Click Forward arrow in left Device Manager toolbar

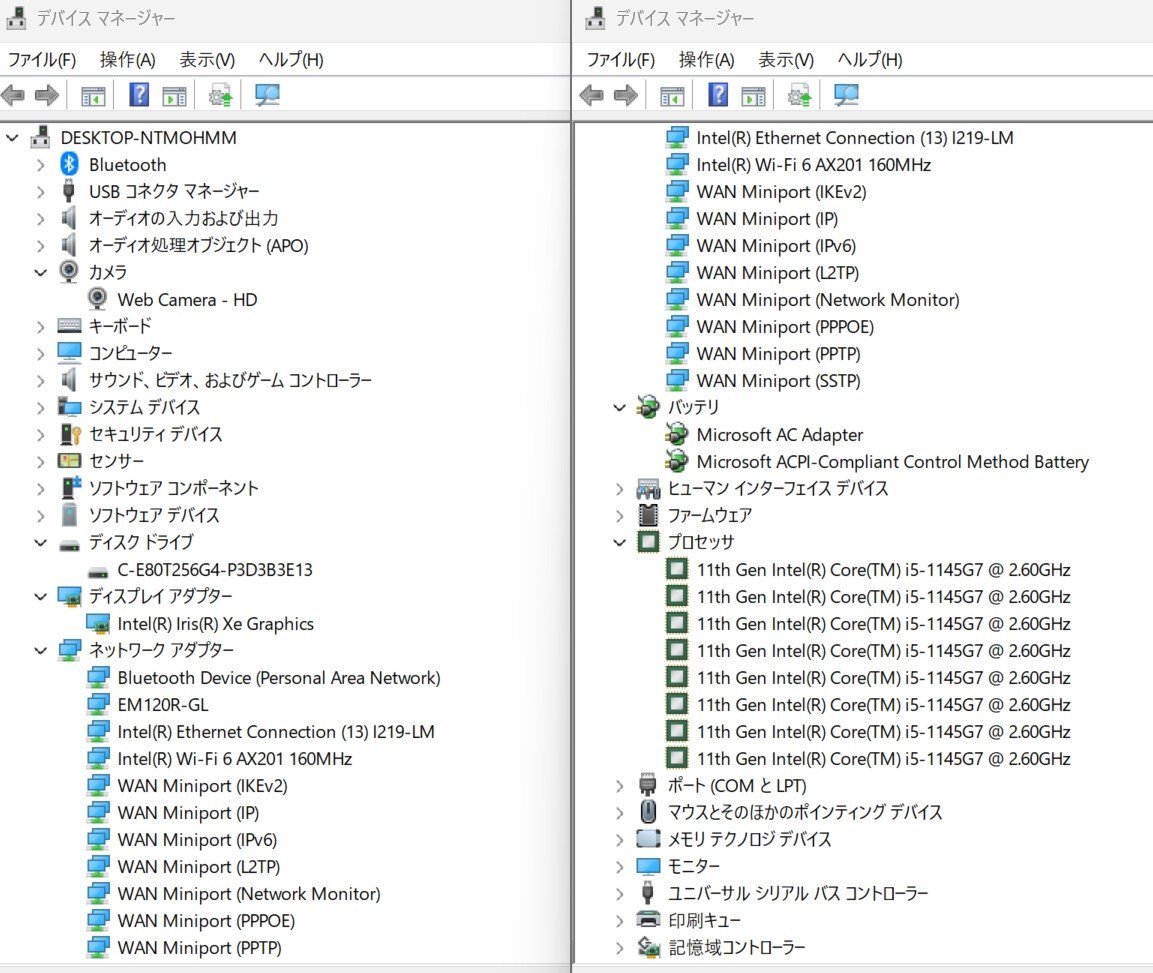click(46, 95)
